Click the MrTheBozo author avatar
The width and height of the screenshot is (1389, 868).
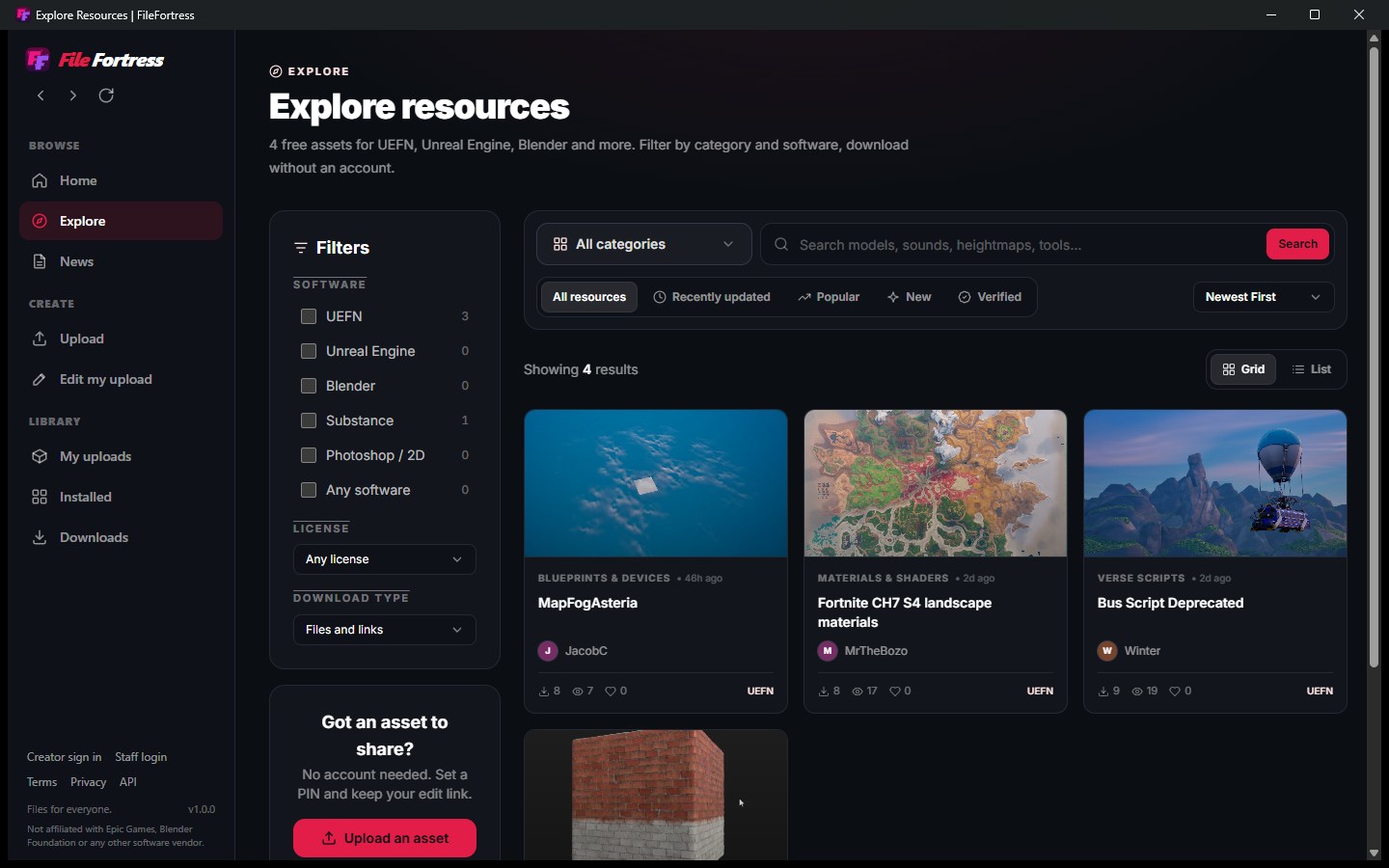pyautogui.click(x=828, y=651)
